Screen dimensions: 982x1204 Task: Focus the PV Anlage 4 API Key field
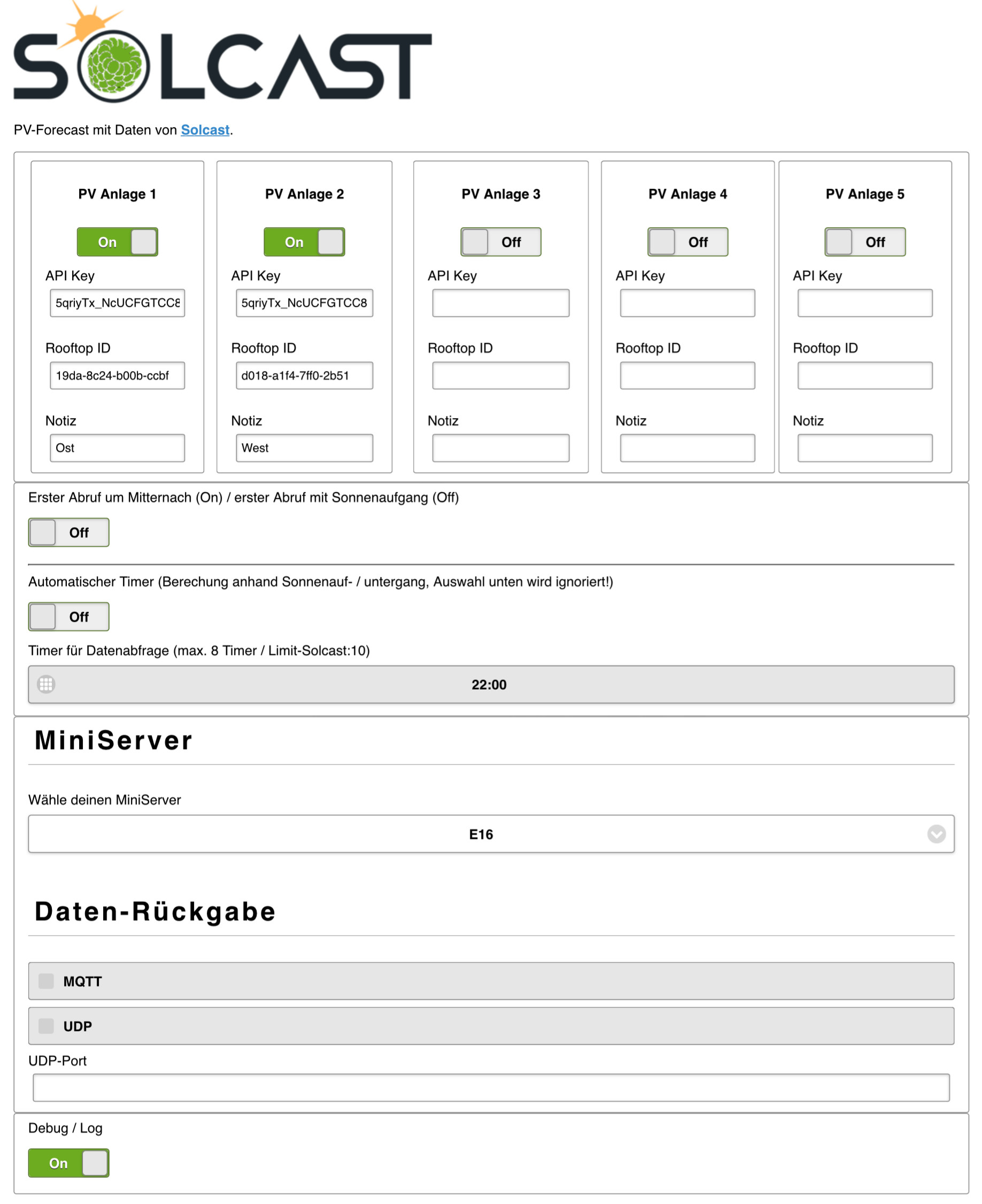coord(687,303)
